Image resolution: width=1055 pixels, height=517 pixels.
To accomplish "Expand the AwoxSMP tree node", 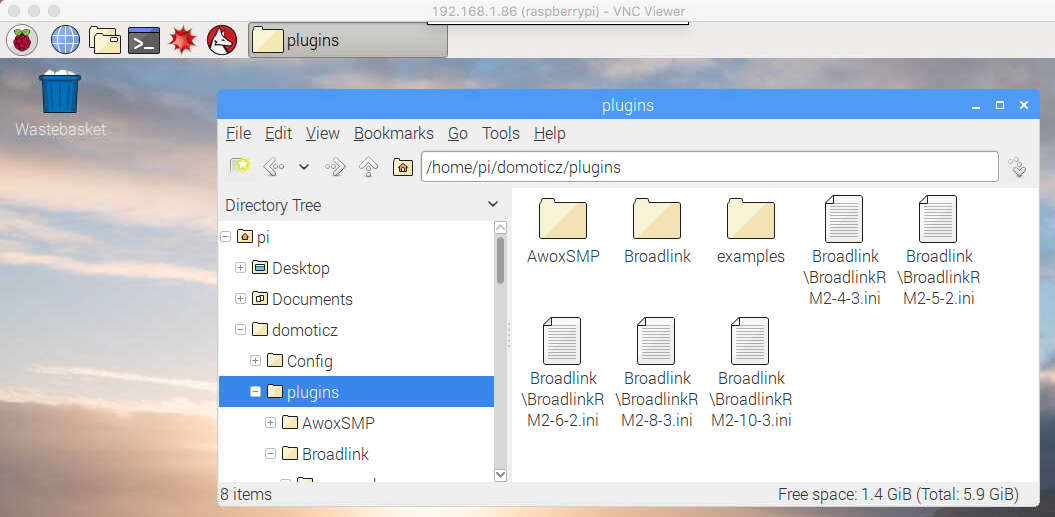I will [x=270, y=423].
